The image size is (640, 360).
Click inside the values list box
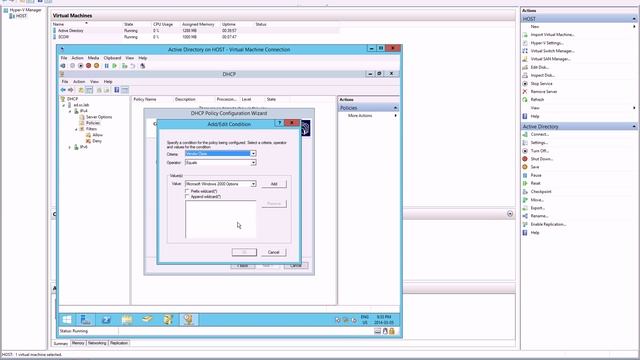pyautogui.click(x=221, y=219)
